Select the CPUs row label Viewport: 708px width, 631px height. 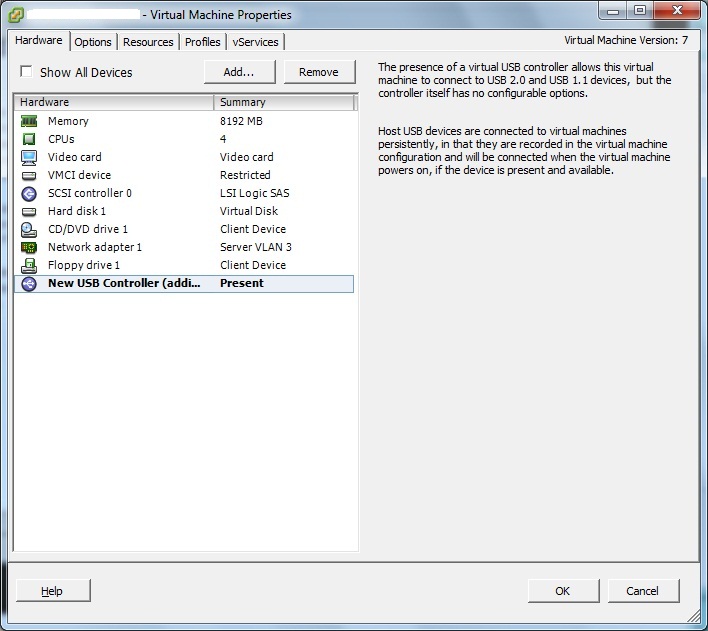tap(61, 139)
